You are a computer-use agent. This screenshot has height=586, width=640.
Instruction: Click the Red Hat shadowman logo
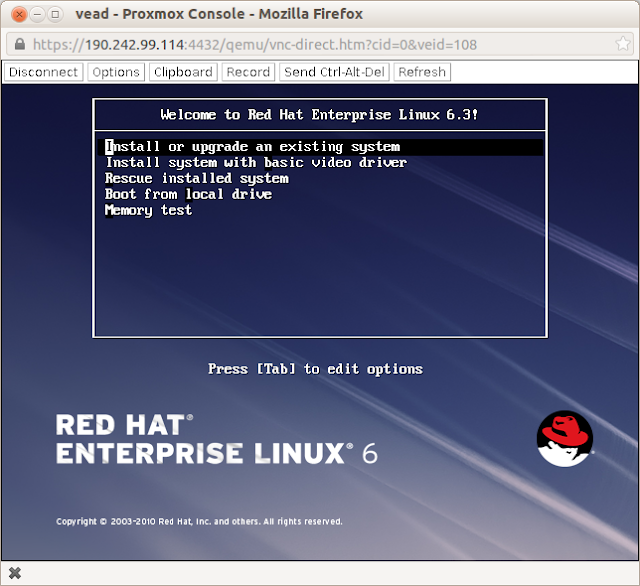click(565, 438)
